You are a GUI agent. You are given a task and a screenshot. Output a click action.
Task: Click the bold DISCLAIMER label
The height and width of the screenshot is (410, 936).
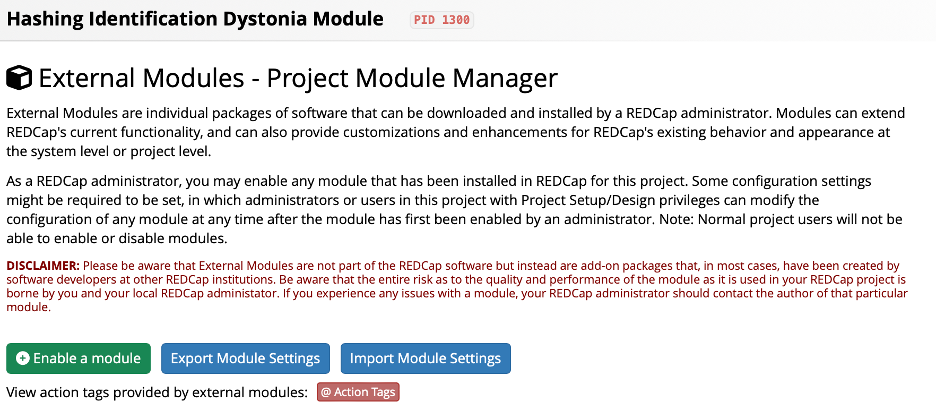43,265
